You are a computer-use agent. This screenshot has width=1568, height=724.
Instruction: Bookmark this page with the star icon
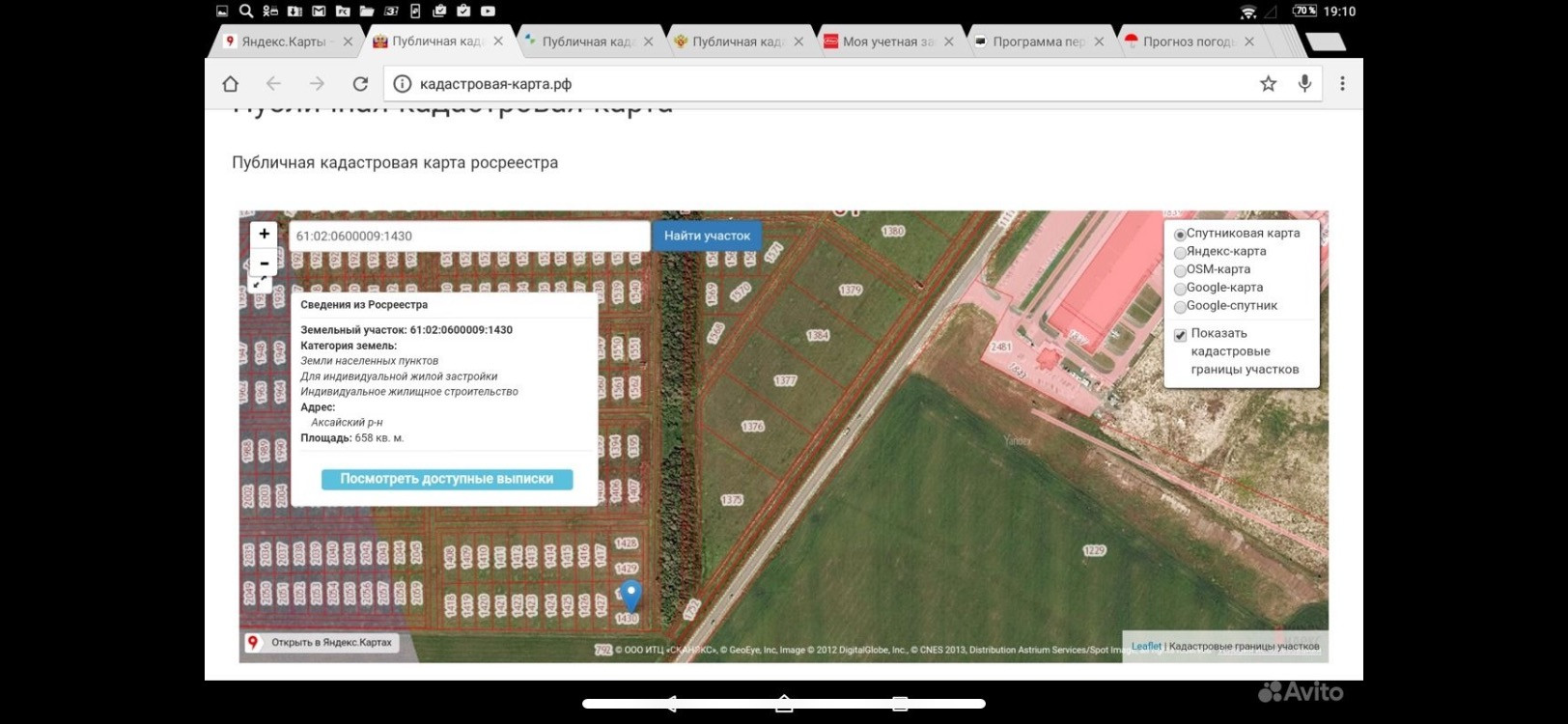tap(1268, 84)
